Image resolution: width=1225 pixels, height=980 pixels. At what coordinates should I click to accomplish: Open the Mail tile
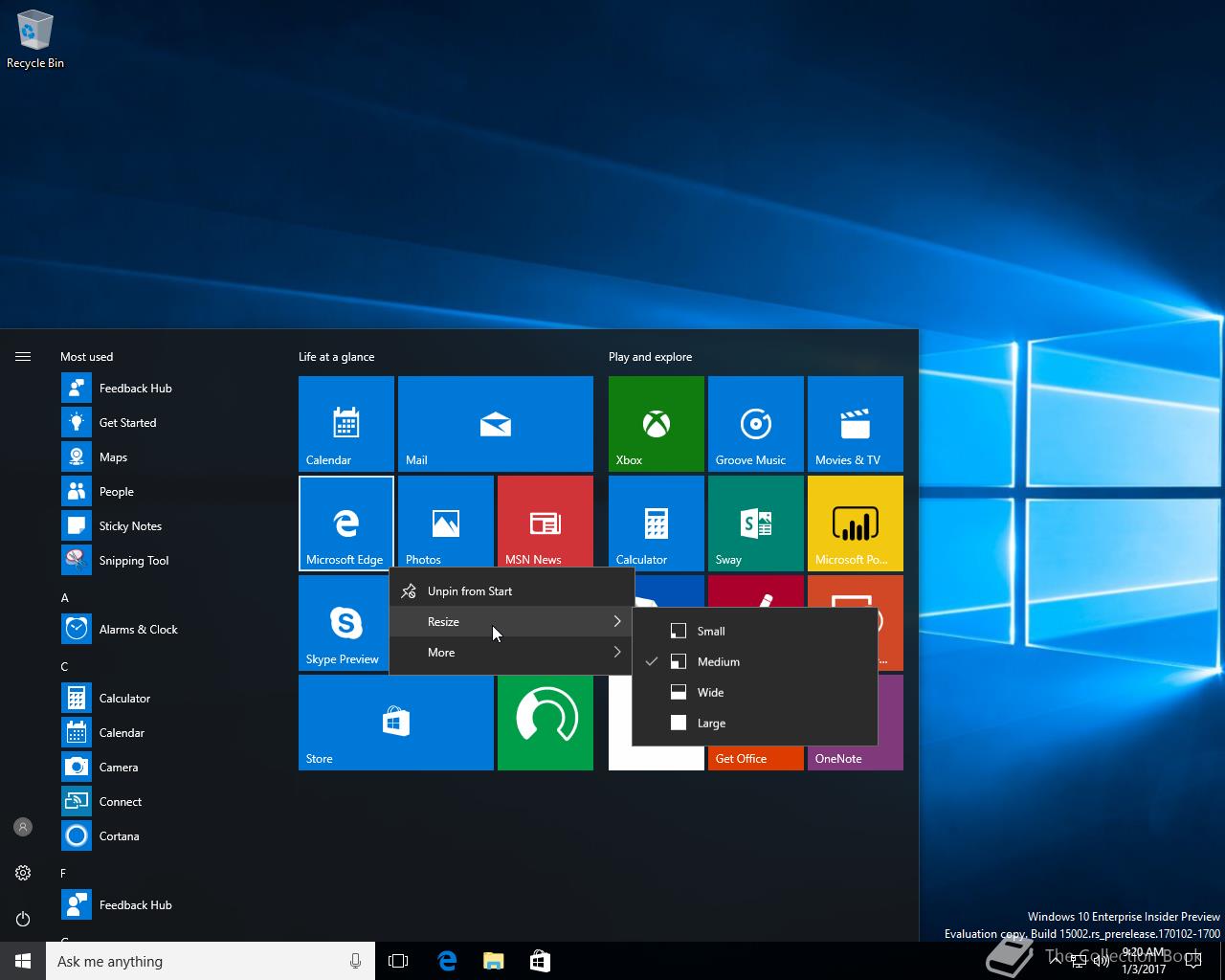click(495, 423)
